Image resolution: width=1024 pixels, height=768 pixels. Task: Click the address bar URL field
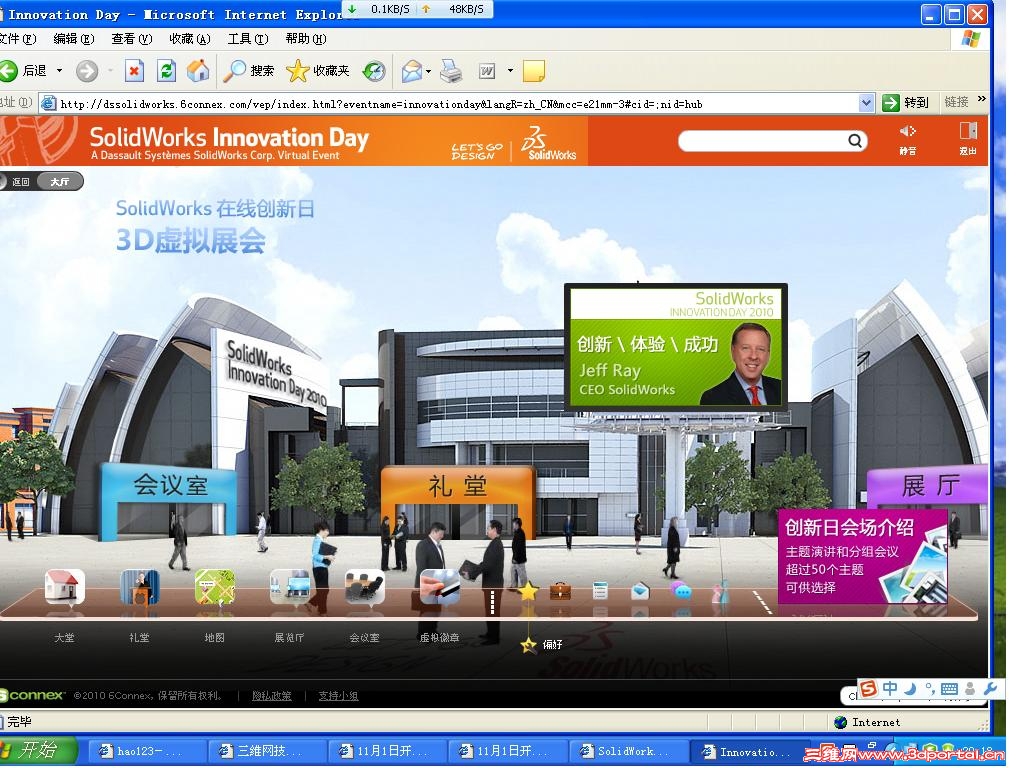457,104
